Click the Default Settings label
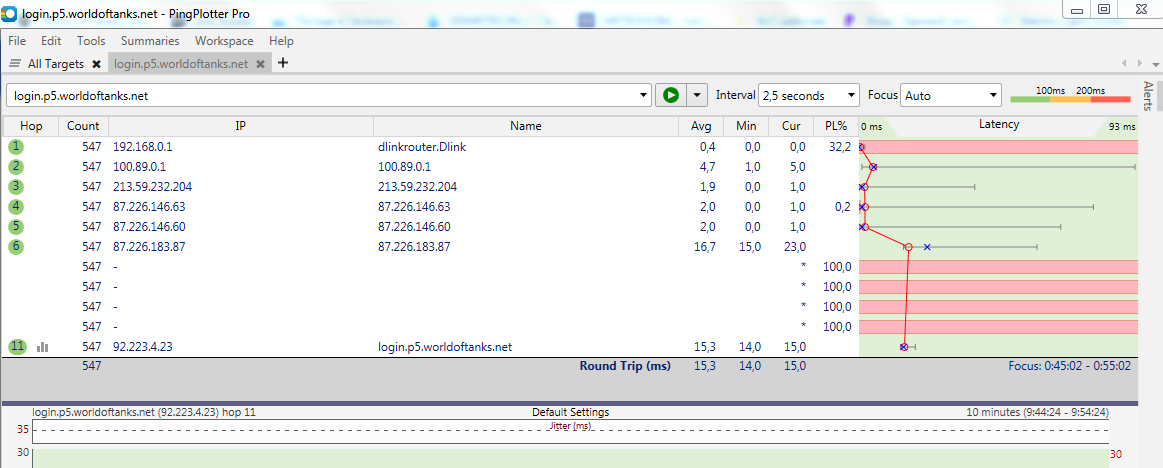This screenshot has width=1163, height=468. click(570, 412)
